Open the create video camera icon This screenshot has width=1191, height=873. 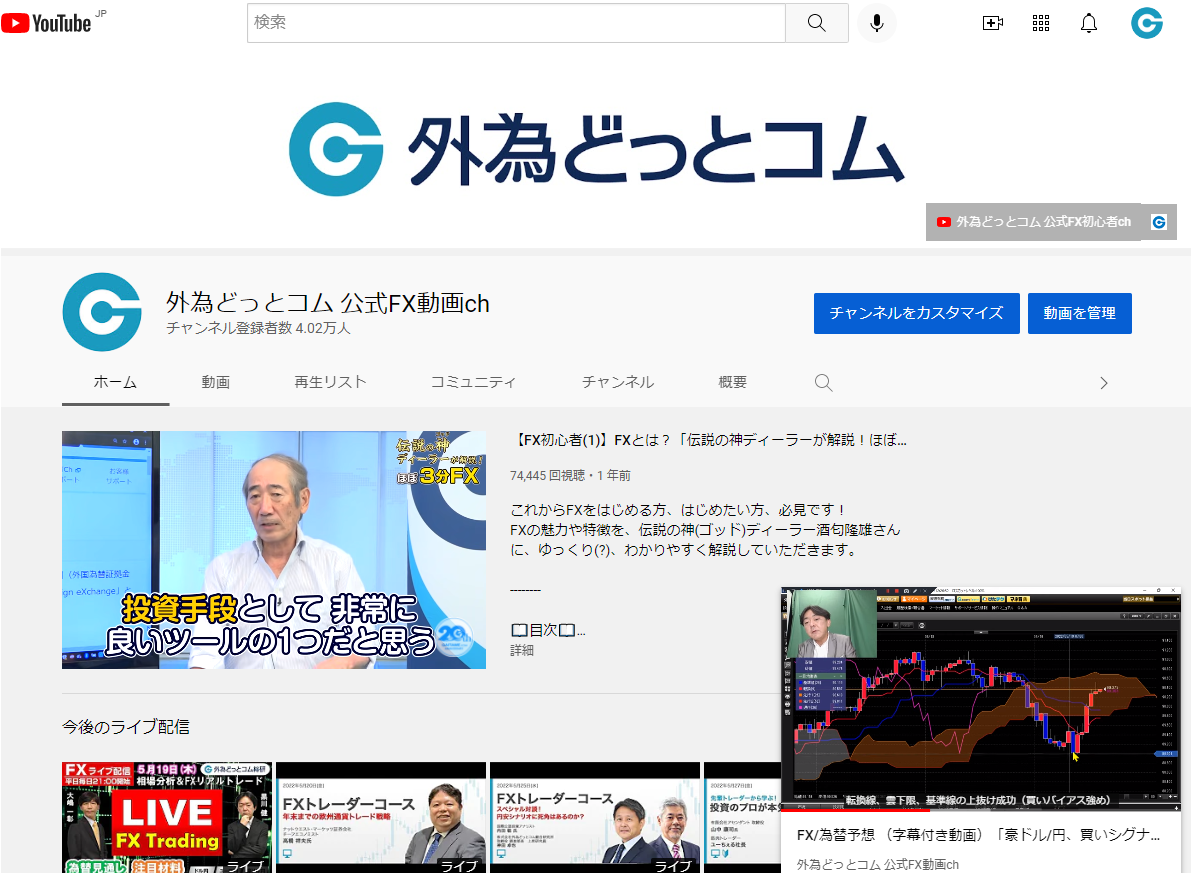pyautogui.click(x=992, y=23)
